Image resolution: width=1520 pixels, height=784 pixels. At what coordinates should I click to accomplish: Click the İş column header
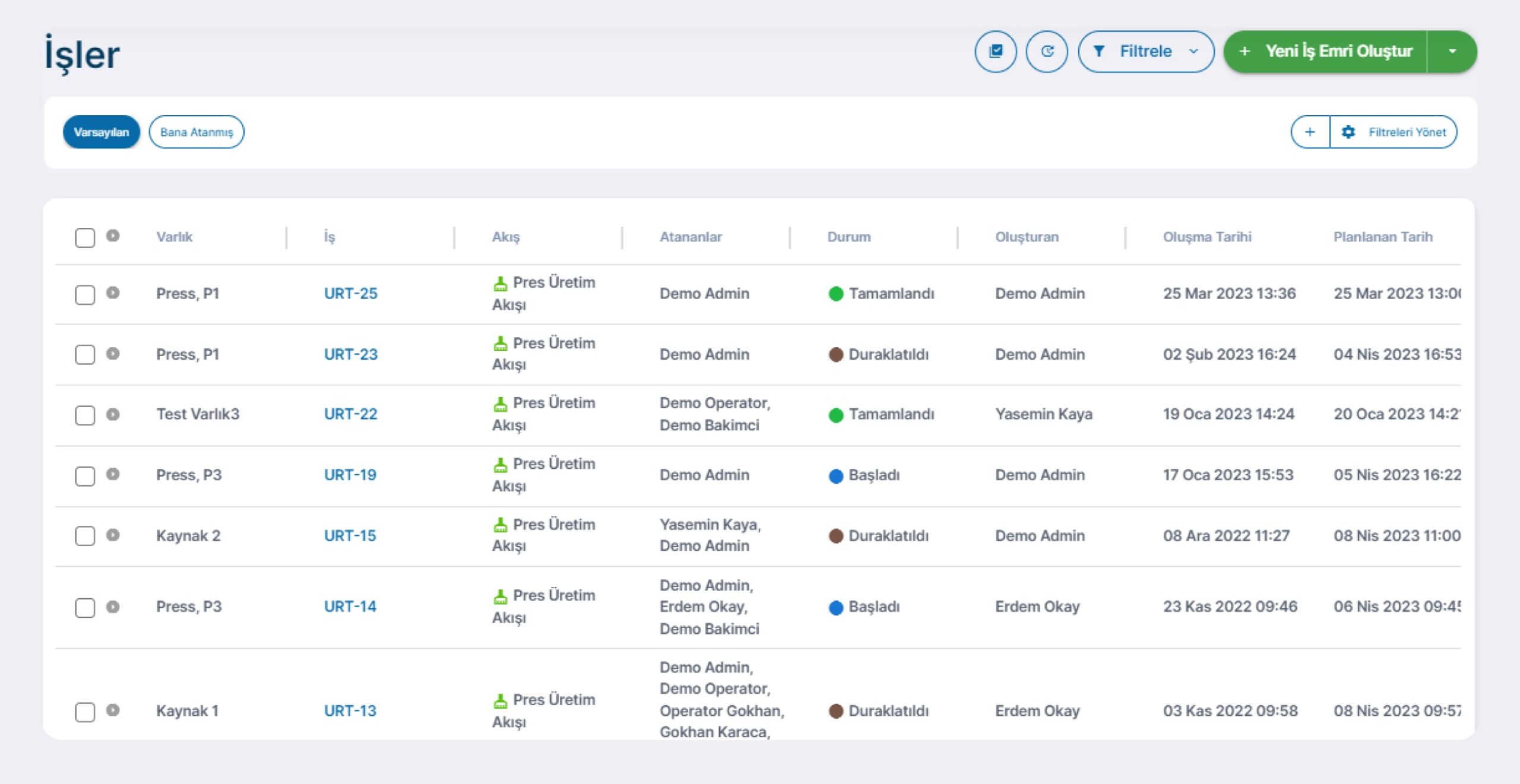click(x=330, y=237)
